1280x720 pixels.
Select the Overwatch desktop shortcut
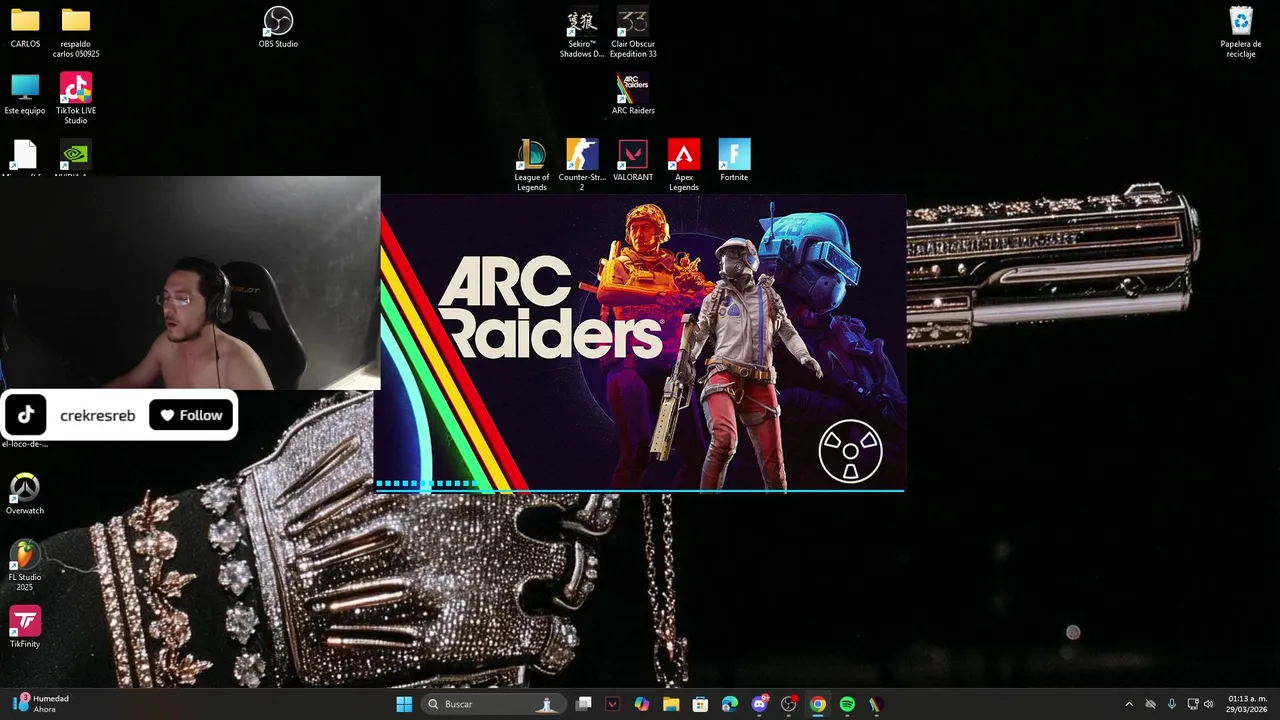click(x=25, y=494)
